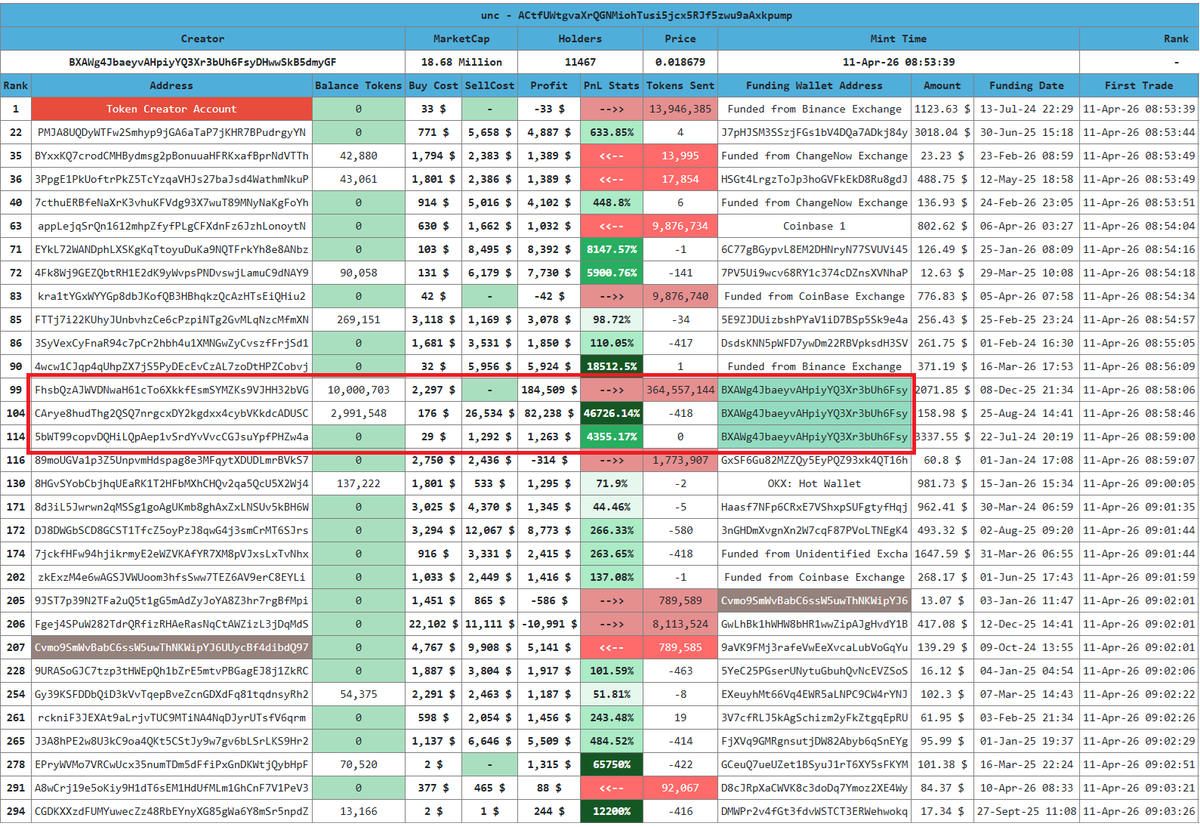The width and height of the screenshot is (1200, 827).
Task: Click the 46726.14% PnL cell
Action: pos(612,413)
